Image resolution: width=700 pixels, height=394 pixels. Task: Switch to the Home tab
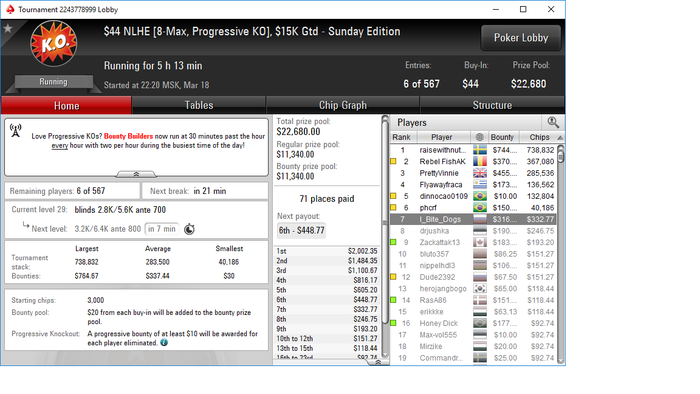pos(66,105)
